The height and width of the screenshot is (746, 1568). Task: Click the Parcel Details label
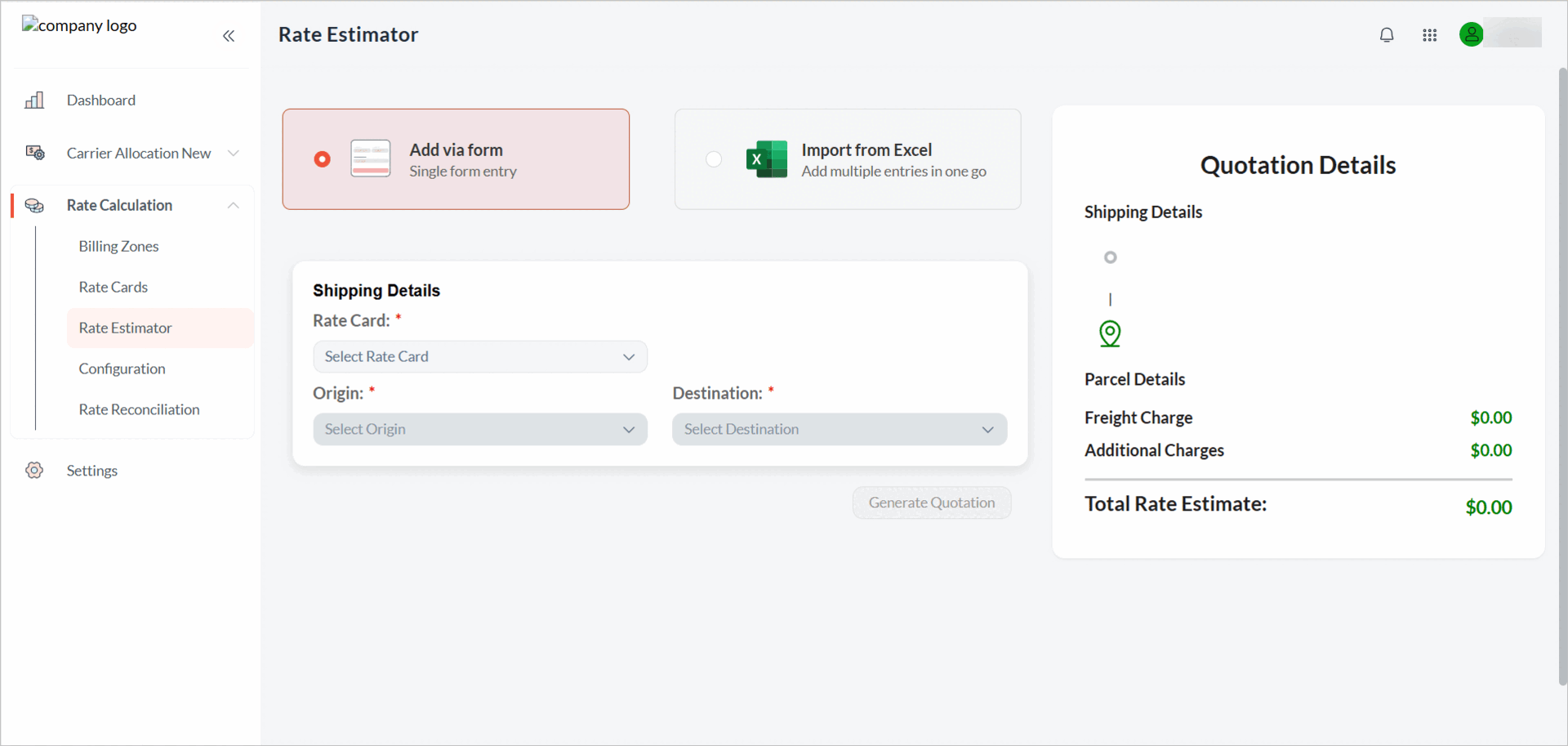pyautogui.click(x=1134, y=379)
